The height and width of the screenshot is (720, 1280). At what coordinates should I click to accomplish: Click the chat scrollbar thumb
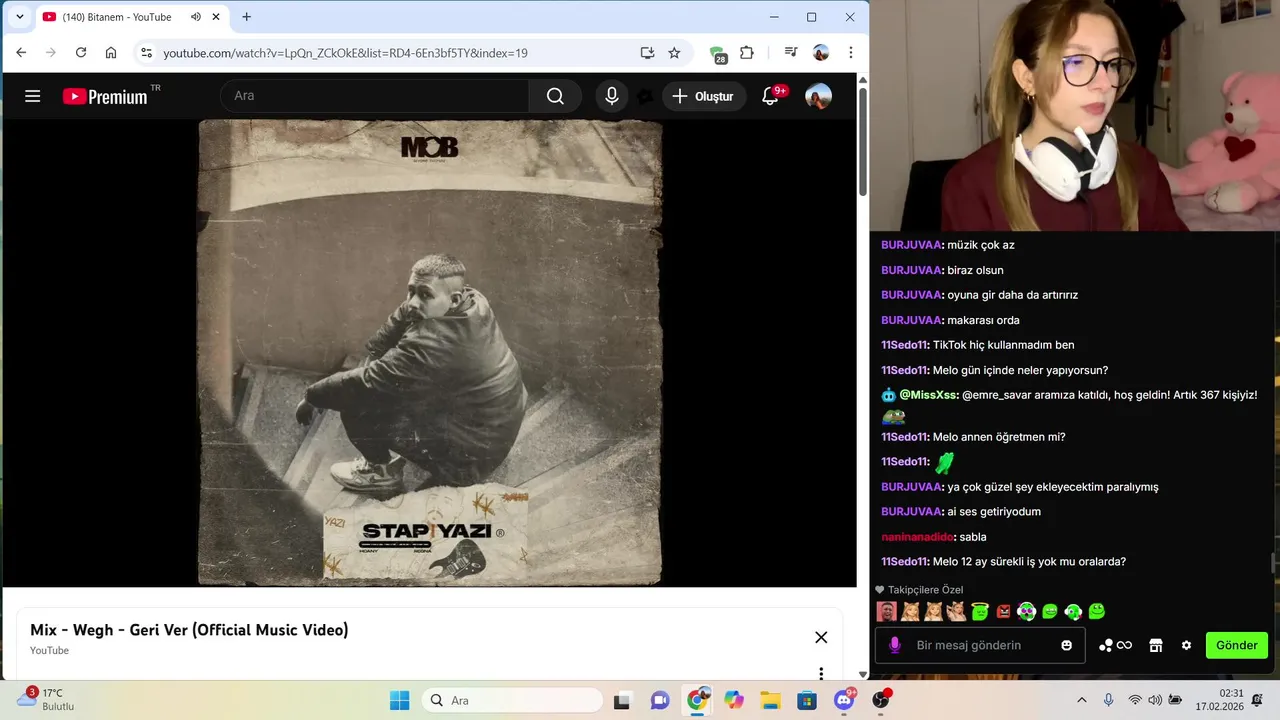coord(1274,563)
